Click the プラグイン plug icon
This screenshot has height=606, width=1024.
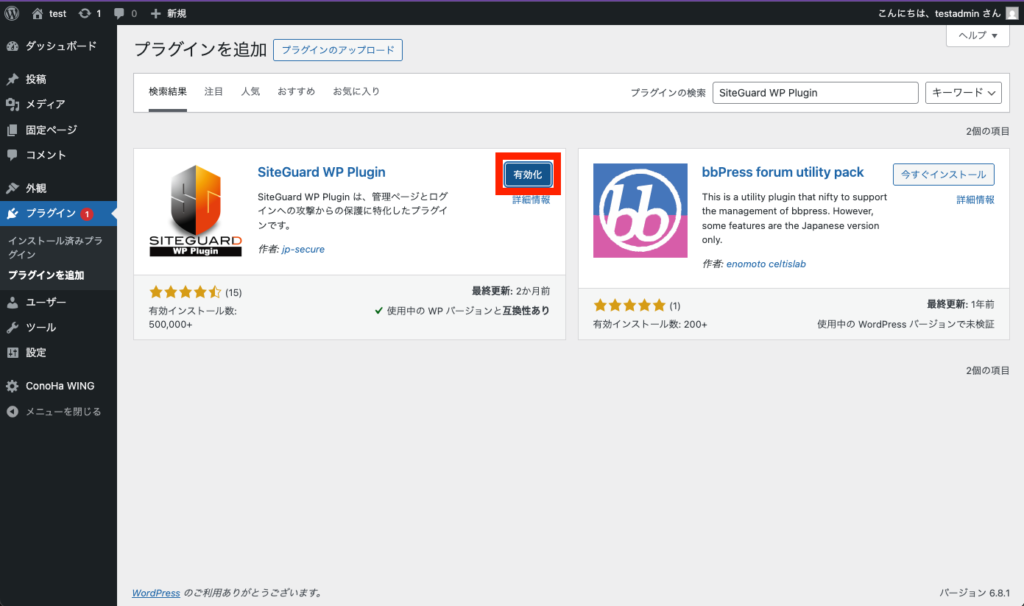(12, 214)
